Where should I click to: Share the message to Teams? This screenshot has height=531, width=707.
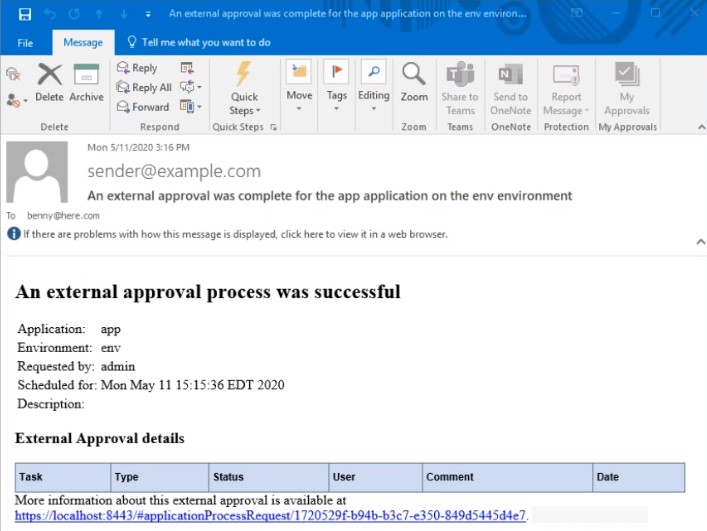click(460, 88)
